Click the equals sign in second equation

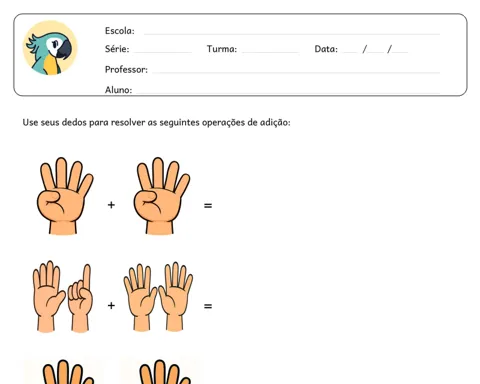point(208,306)
